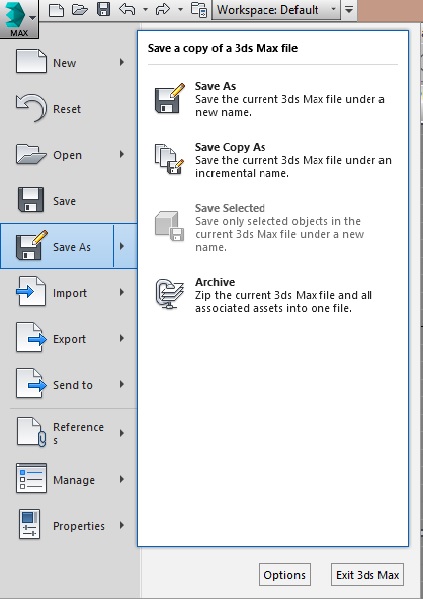Screen dimensions: 423x599
Task: Click the Import page arrow icon
Action: click(x=31, y=291)
